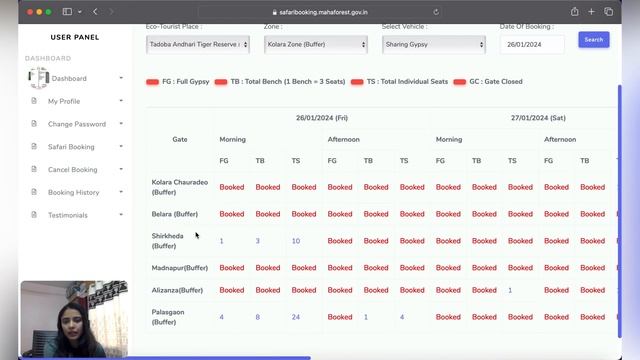Viewport: 640px width, 360px height.
Task: Open Cancel Booking menu item
Action: 72,170
